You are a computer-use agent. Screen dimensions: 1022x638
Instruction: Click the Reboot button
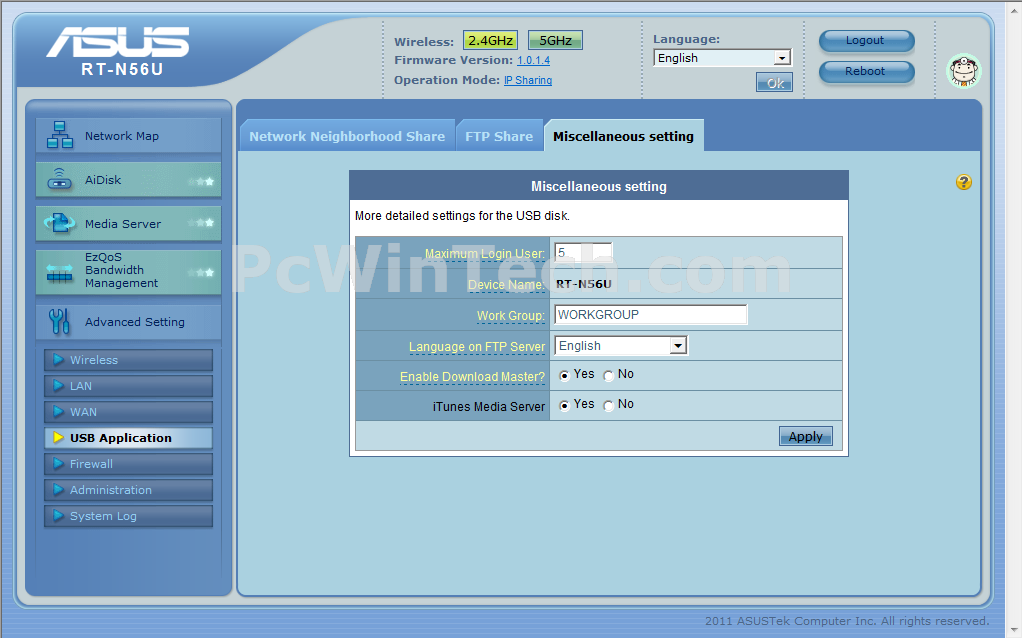[866, 72]
